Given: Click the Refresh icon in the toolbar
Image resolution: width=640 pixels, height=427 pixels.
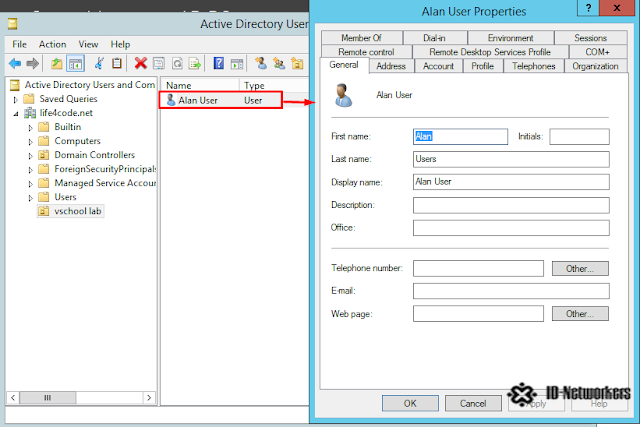Looking at the screenshot, I should point(177,63).
